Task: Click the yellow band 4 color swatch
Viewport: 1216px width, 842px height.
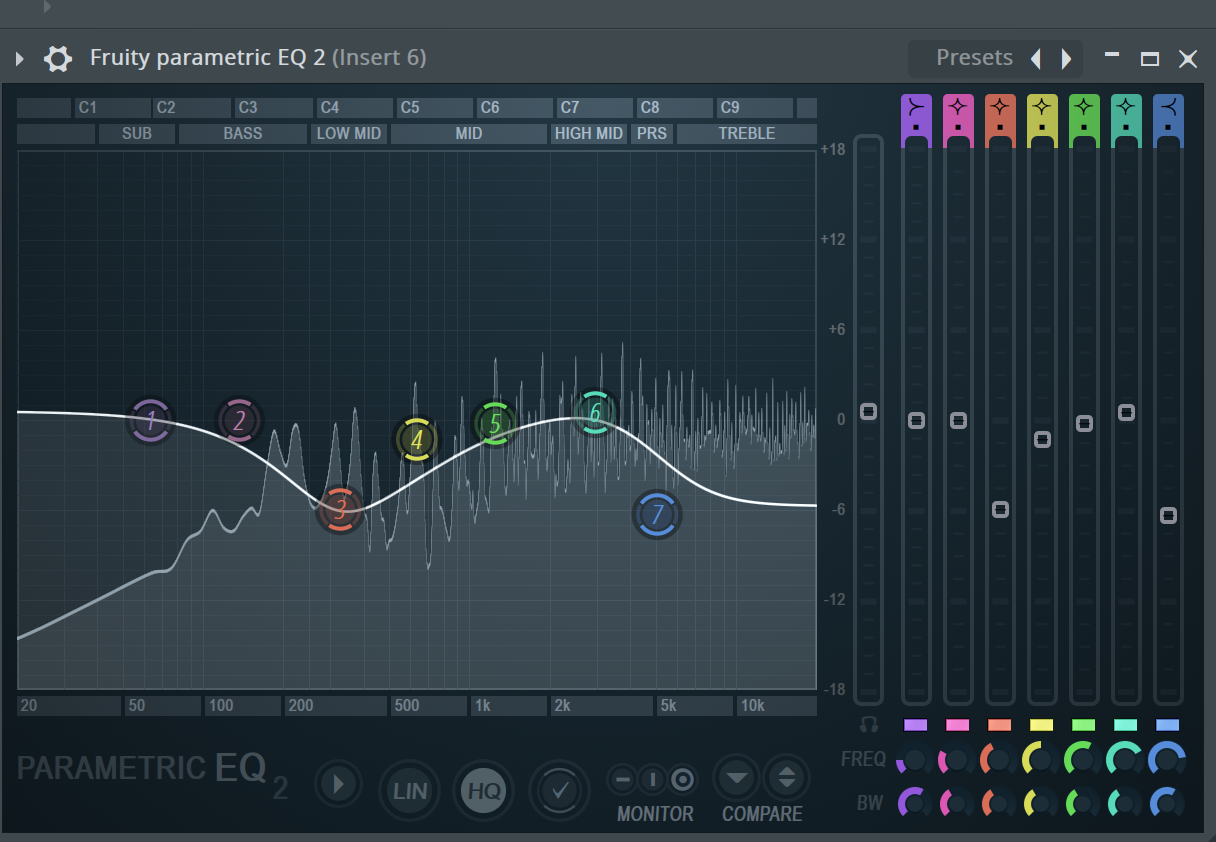Action: (1042, 725)
